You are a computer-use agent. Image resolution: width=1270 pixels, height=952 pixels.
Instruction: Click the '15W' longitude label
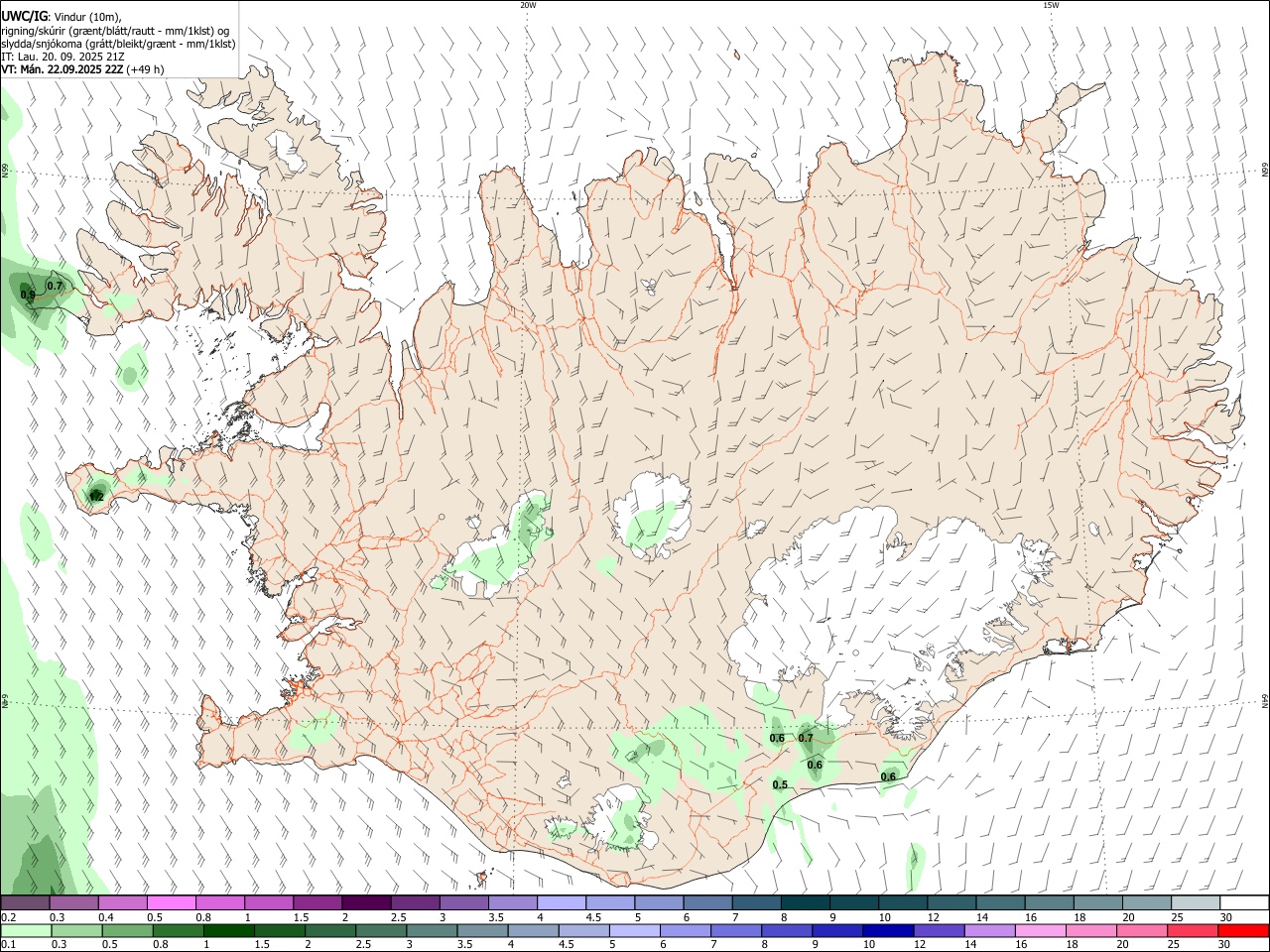1051,5
